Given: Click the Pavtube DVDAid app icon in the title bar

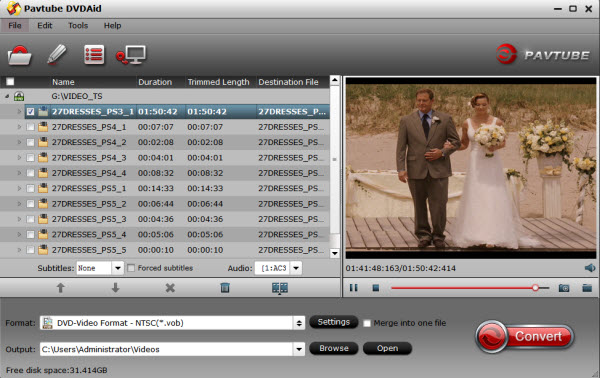Looking at the screenshot, I should (x=13, y=8).
